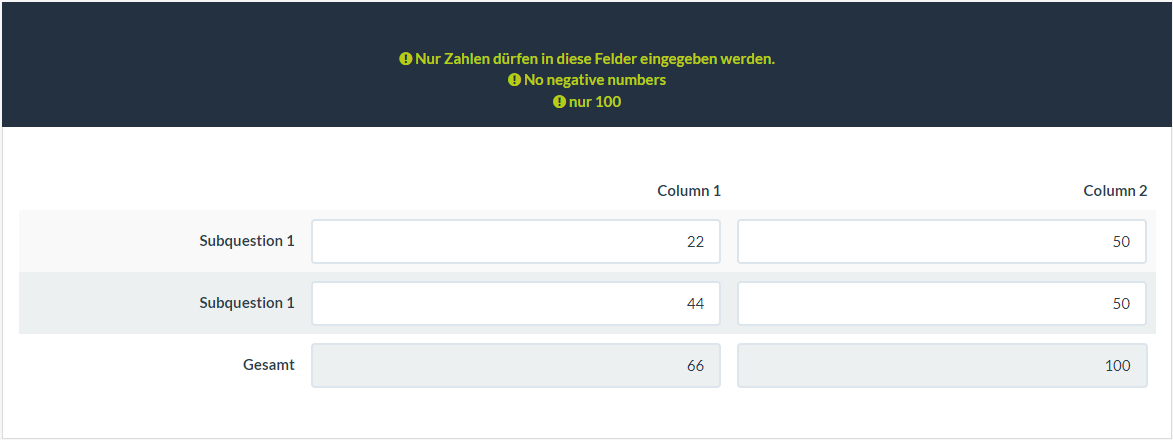
Task: Click the Gesamt total field showing 66
Action: click(x=515, y=366)
